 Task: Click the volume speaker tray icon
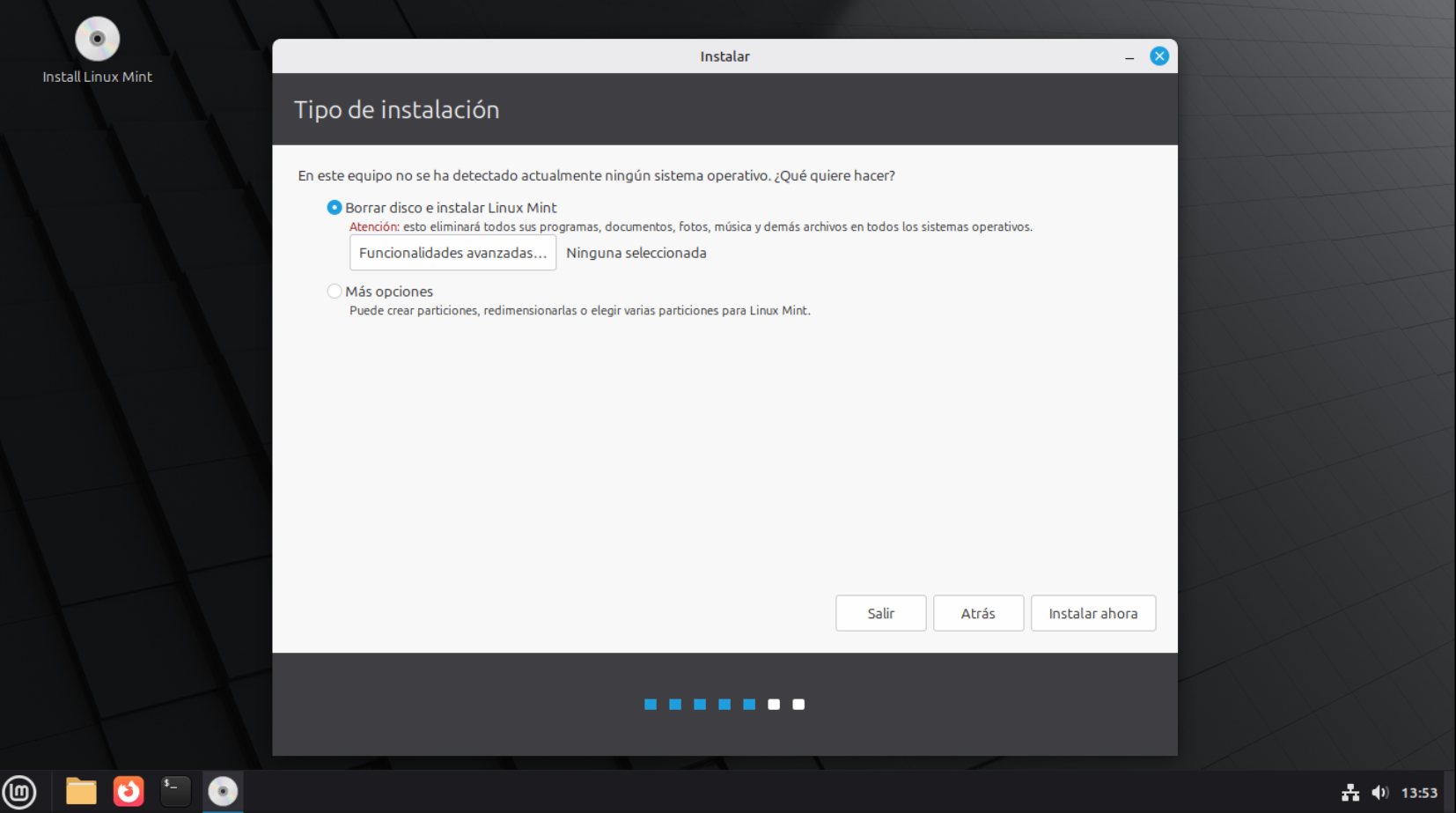pos(1379,793)
